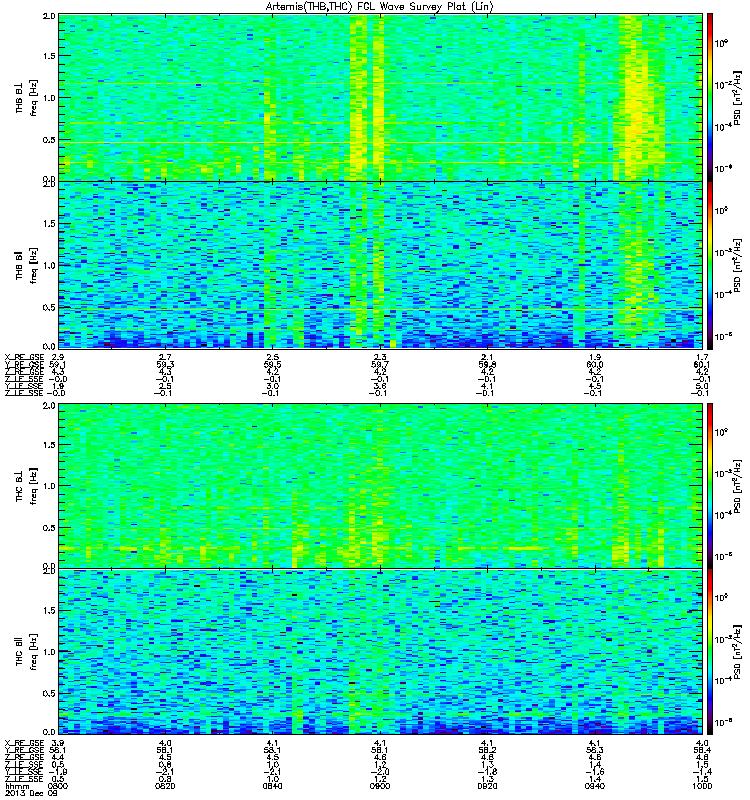
Task: Click the 2.0 frequency tick of the THB B⊥ panel
Action: 49,16
